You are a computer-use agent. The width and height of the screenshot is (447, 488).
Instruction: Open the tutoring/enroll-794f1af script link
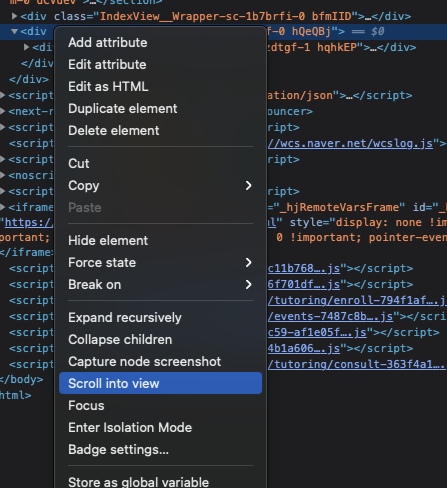coord(357,301)
